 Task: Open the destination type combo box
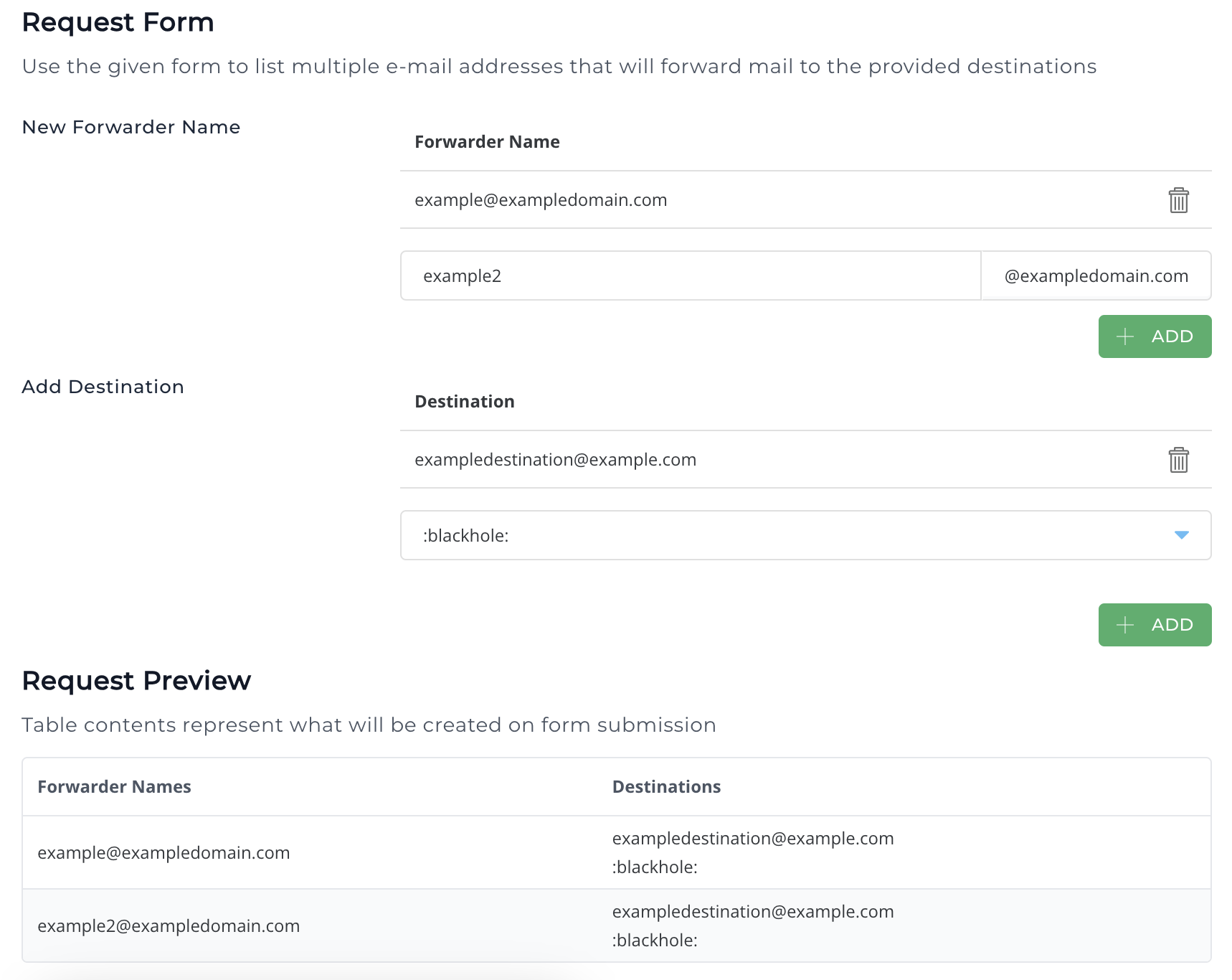point(805,535)
